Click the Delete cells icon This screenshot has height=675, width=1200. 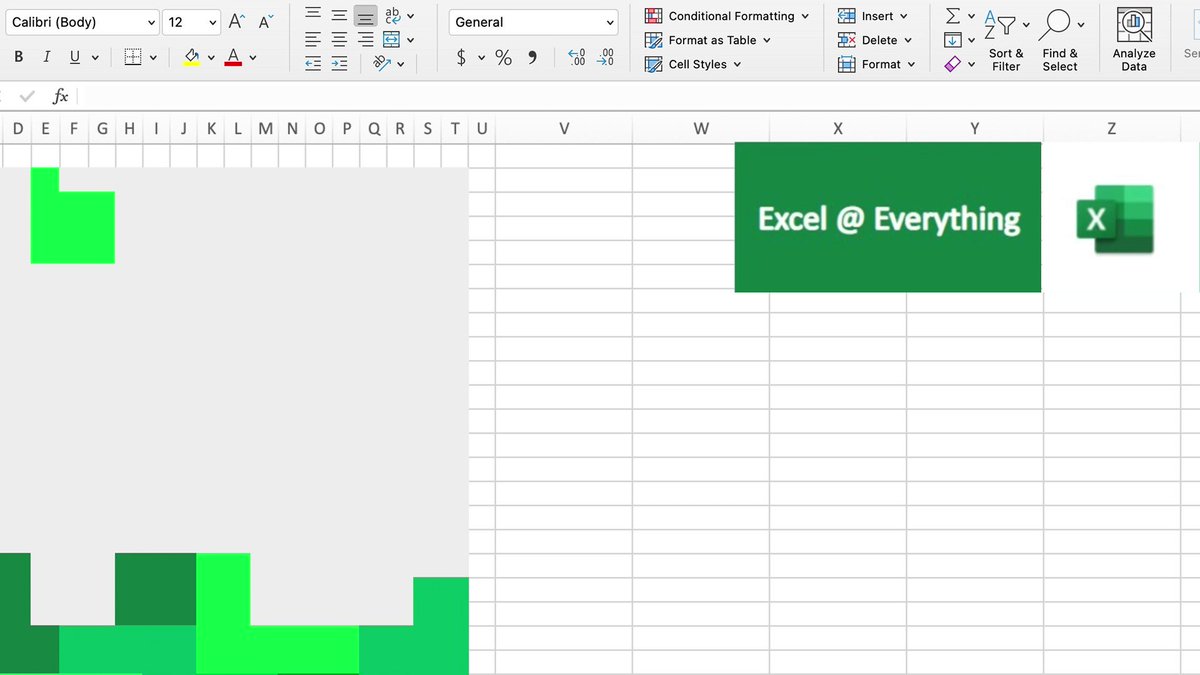846,40
